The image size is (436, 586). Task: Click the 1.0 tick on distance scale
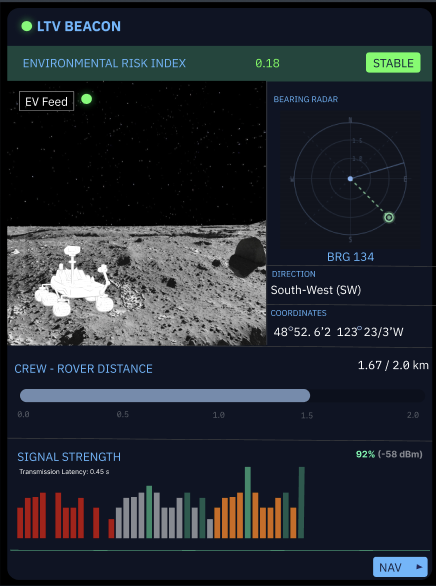(x=219, y=415)
